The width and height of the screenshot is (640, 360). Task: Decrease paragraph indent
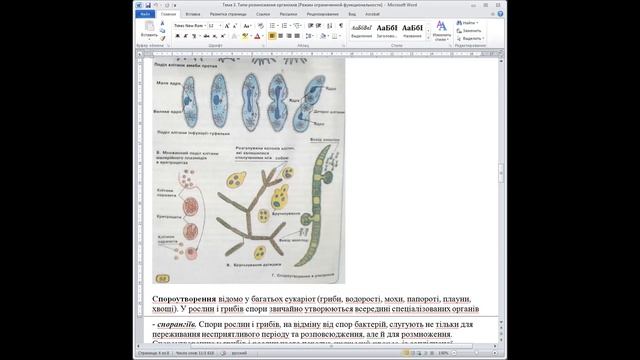[311, 26]
